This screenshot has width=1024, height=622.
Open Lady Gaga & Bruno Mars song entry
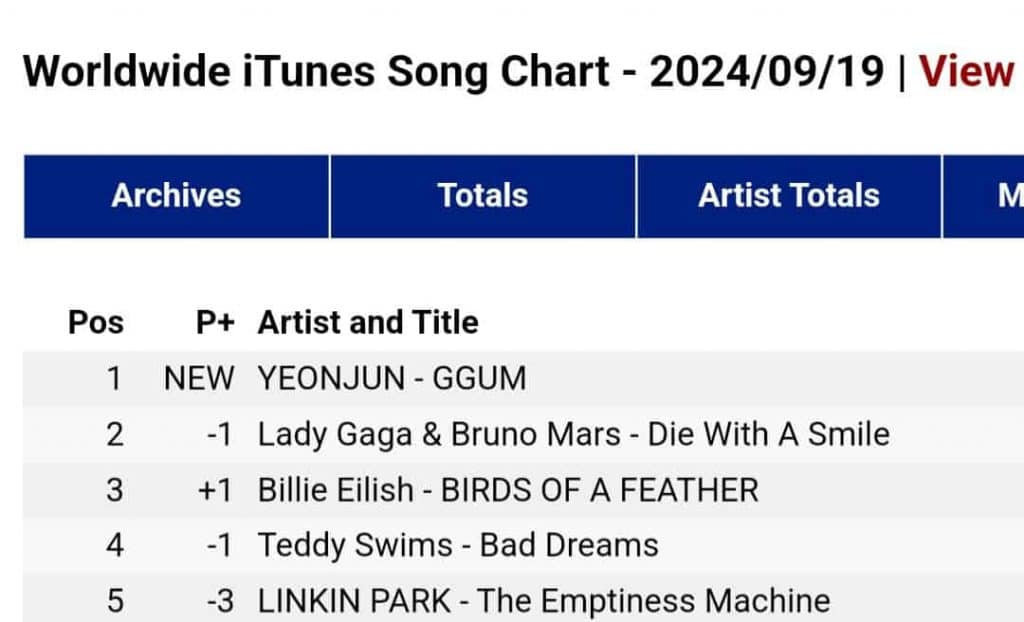point(573,435)
